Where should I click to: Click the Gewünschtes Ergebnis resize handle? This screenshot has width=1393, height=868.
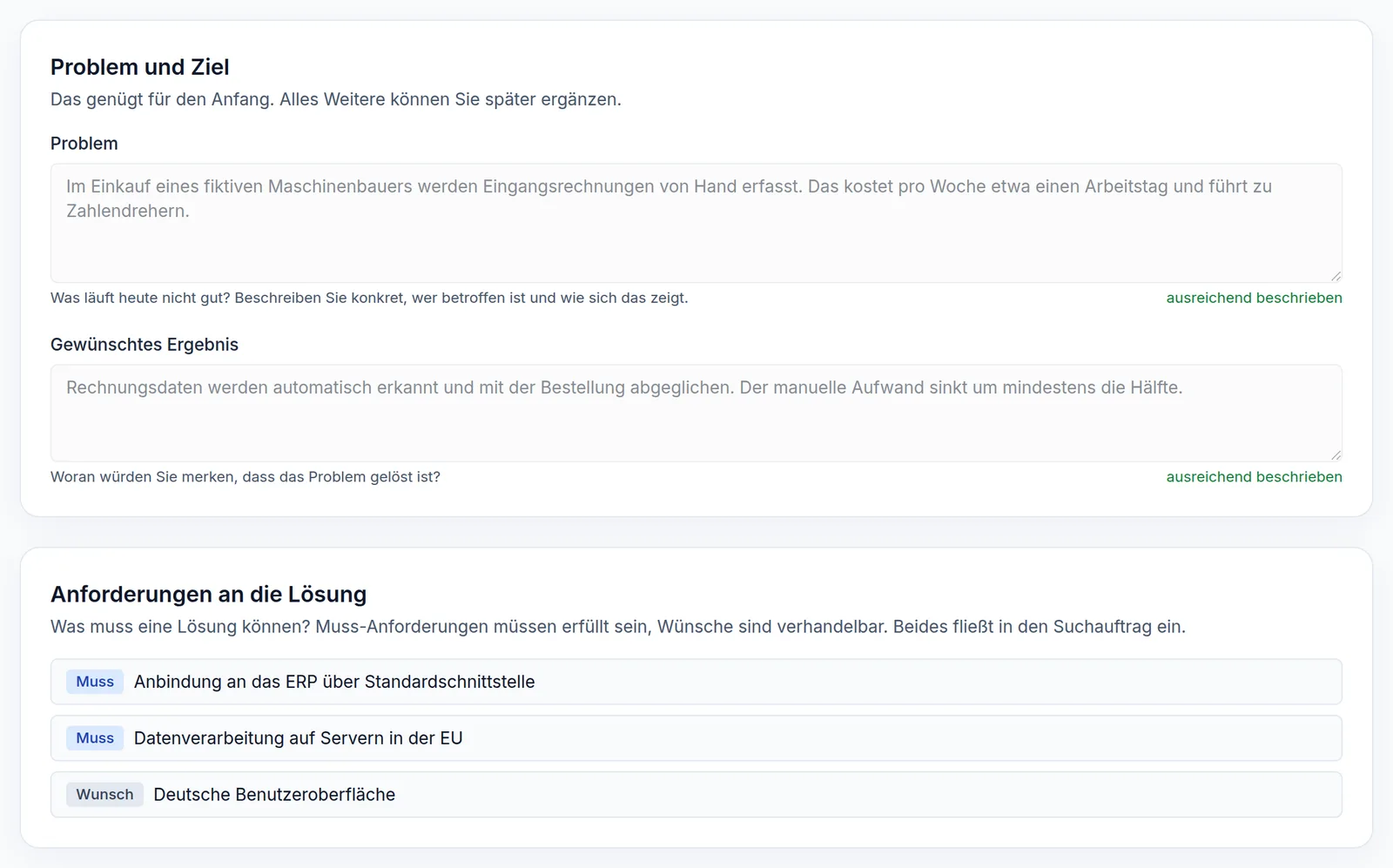pos(1336,454)
